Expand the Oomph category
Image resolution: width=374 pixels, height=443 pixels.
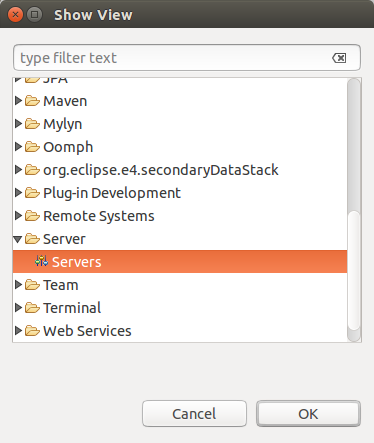pos(18,147)
